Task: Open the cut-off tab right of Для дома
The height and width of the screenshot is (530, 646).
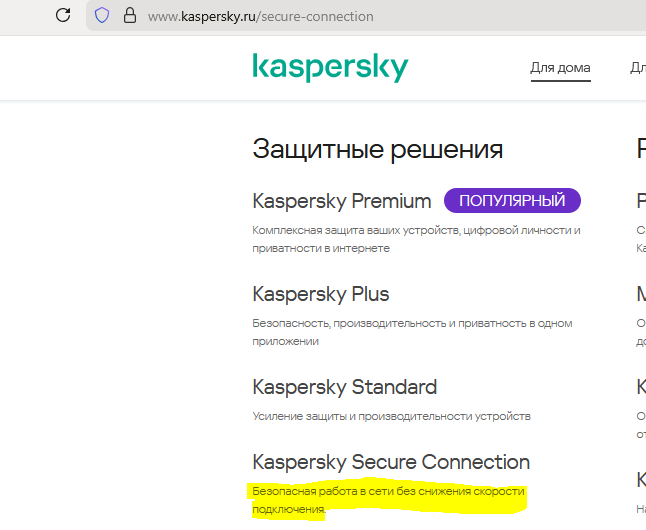Action: click(x=637, y=68)
